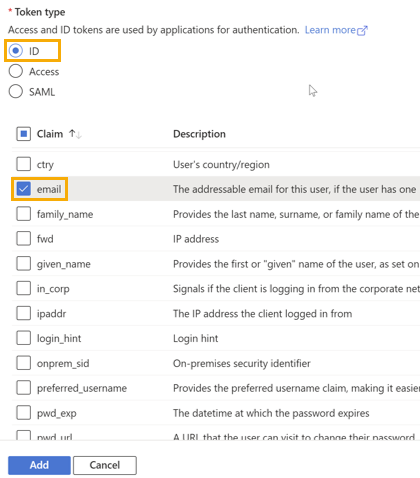Check the in_corp claim box
Viewport: 420px width, 478px height.
[23, 288]
